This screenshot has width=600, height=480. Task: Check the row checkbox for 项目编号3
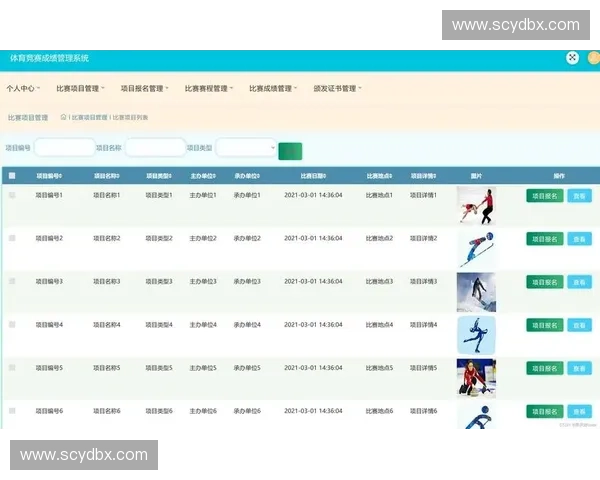12,281
